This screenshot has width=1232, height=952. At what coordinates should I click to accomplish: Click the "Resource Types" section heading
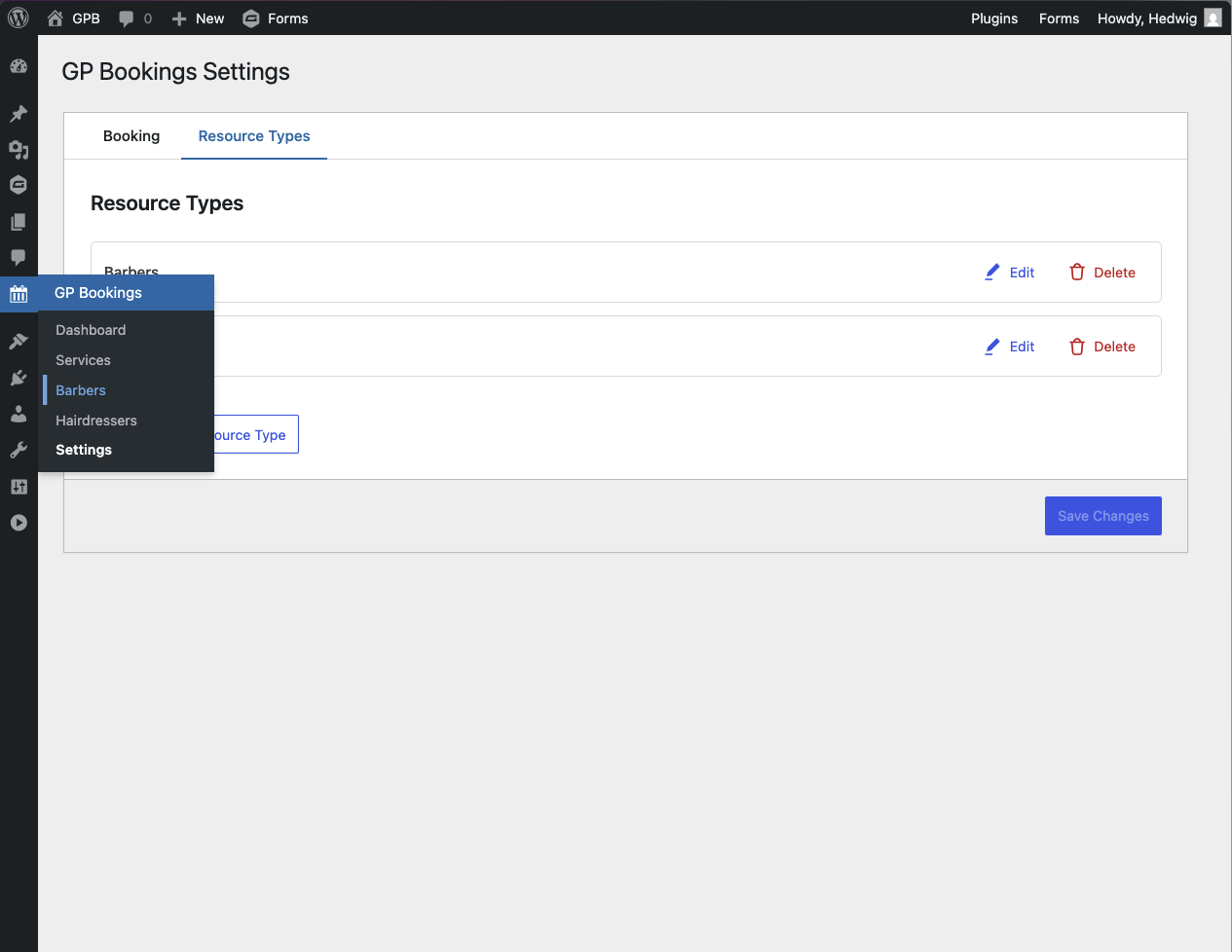pos(168,203)
